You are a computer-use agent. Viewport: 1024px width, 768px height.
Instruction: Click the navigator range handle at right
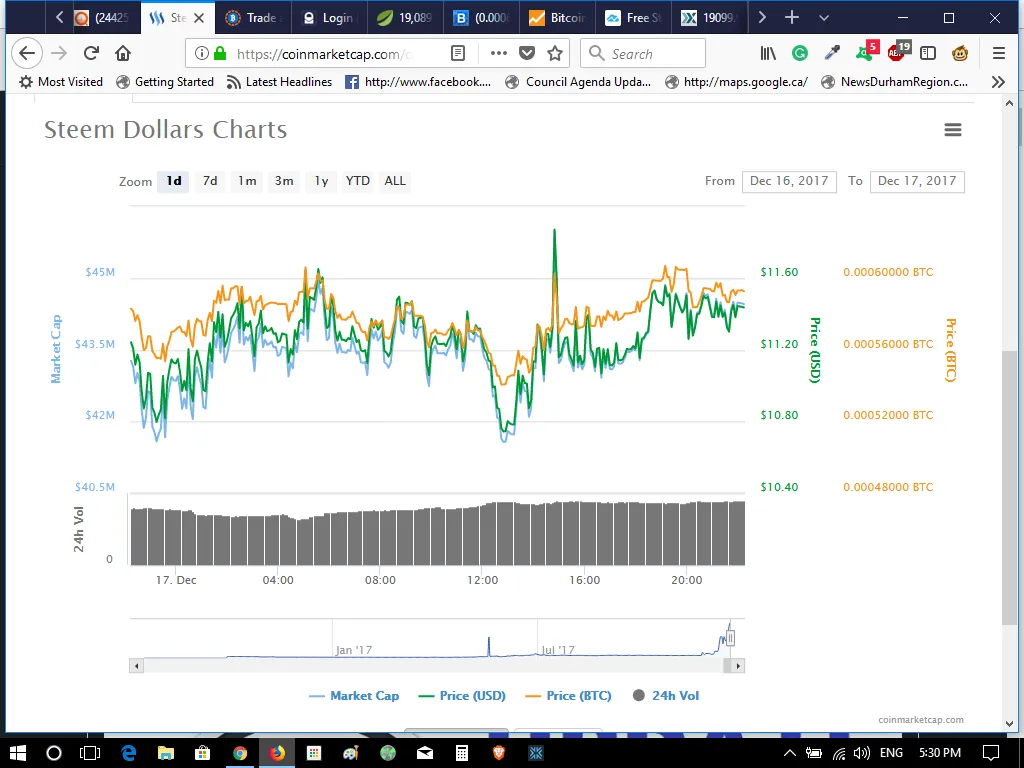coord(730,638)
